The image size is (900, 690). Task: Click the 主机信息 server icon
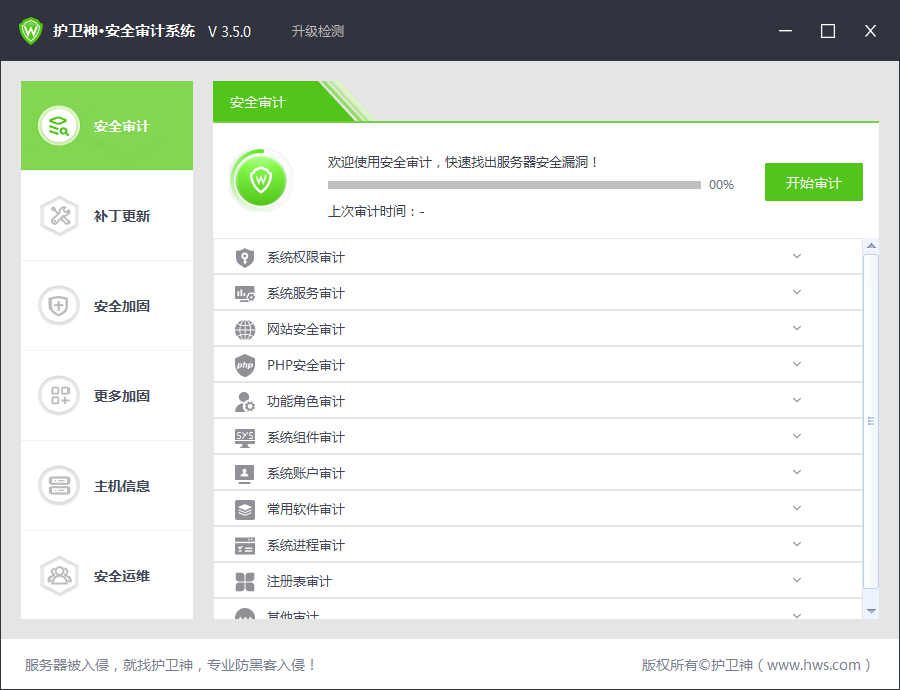coord(59,486)
